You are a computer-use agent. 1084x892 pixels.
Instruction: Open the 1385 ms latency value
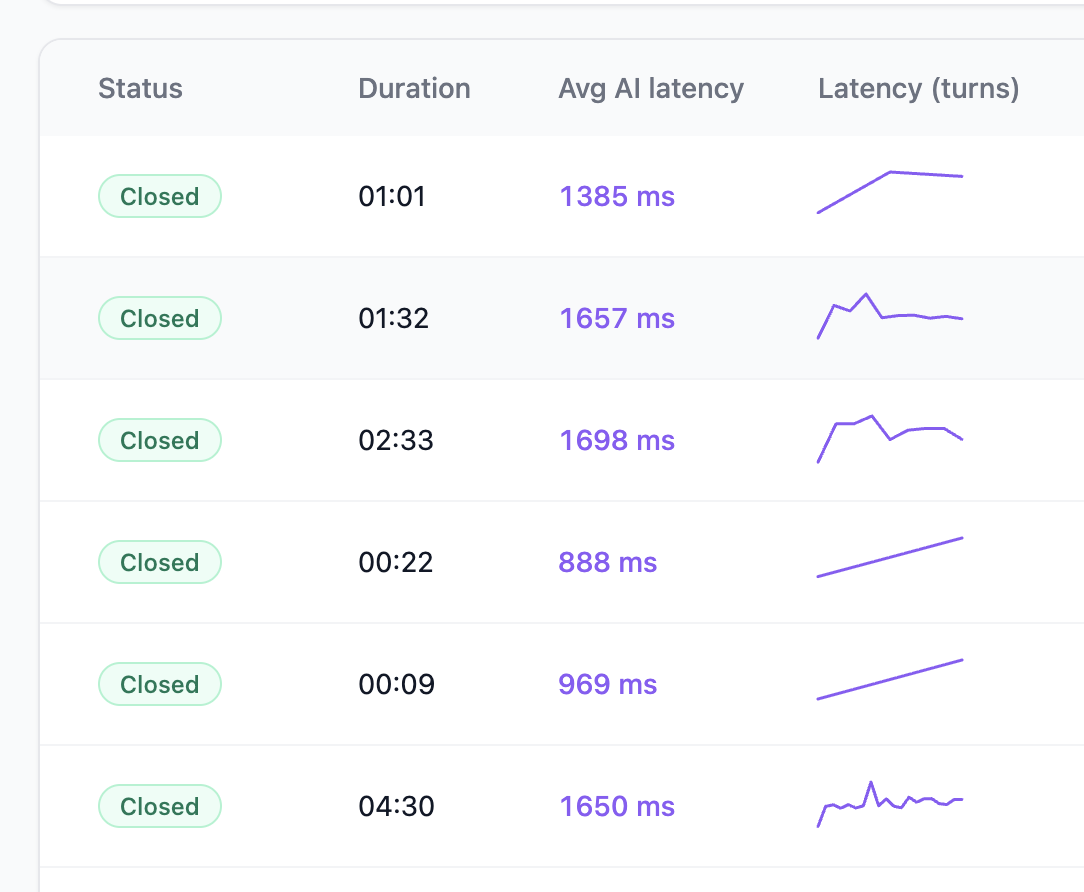pyautogui.click(x=617, y=196)
